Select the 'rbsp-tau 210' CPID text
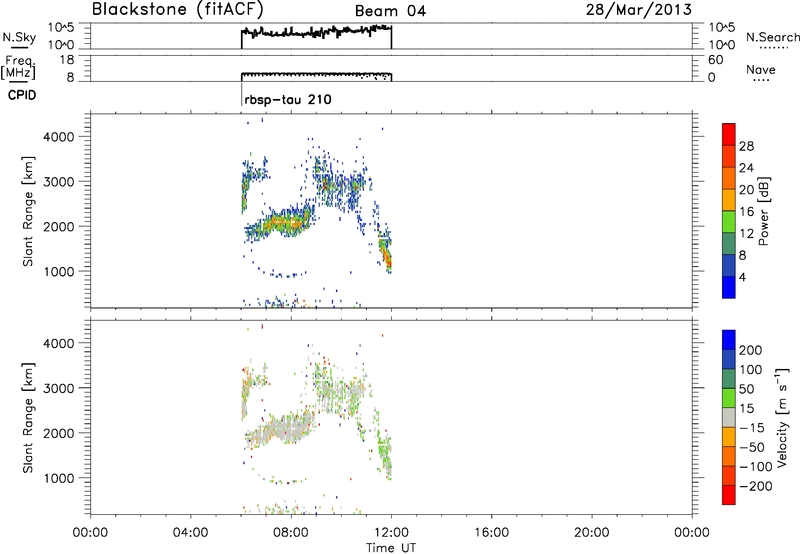The width and height of the screenshot is (800, 554). 288,99
